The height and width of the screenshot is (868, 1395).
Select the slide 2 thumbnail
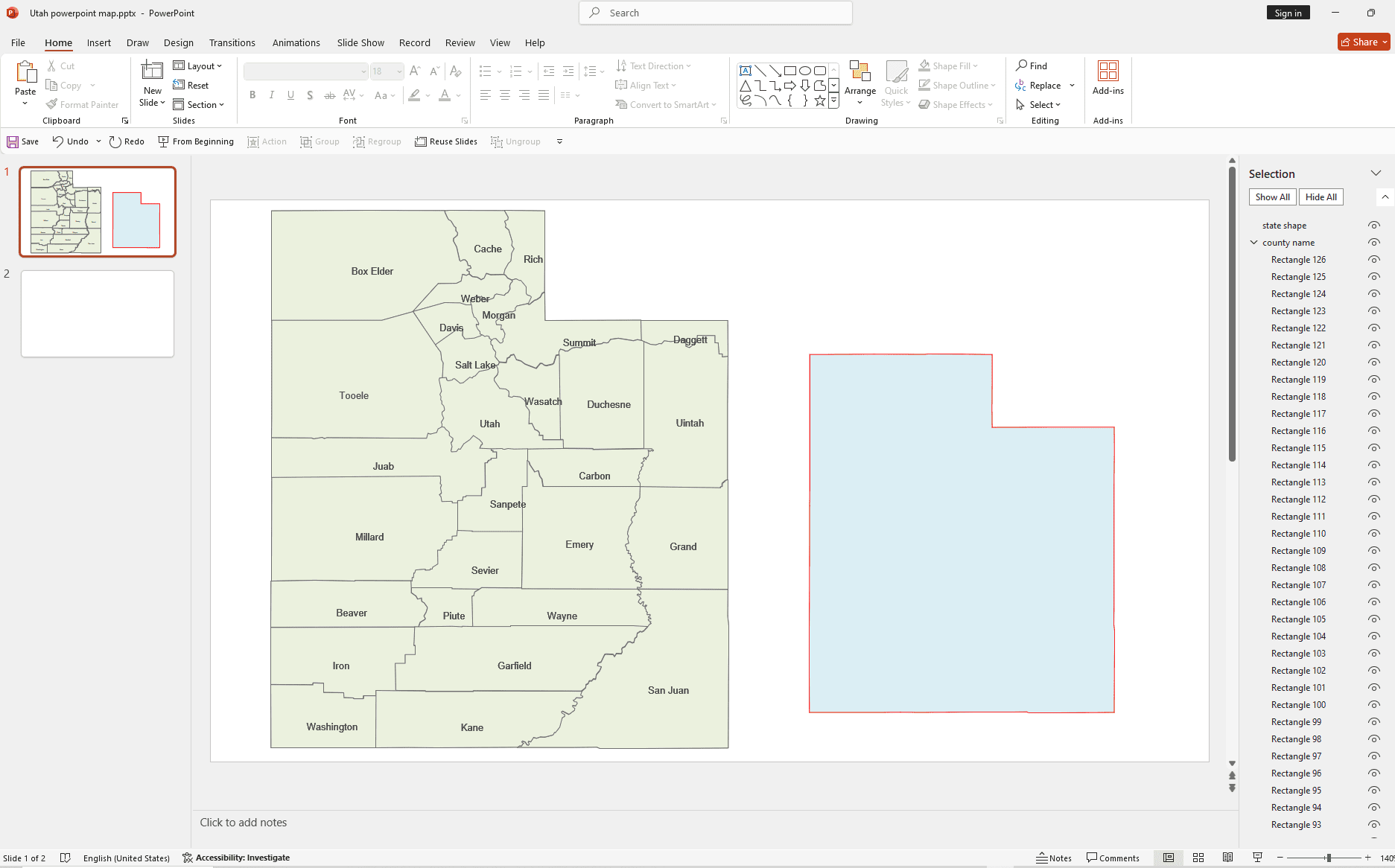click(98, 313)
